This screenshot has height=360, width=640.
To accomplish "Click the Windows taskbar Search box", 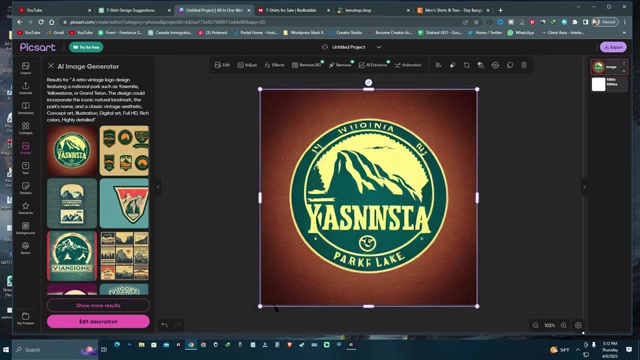I will pyautogui.click(x=55, y=349).
